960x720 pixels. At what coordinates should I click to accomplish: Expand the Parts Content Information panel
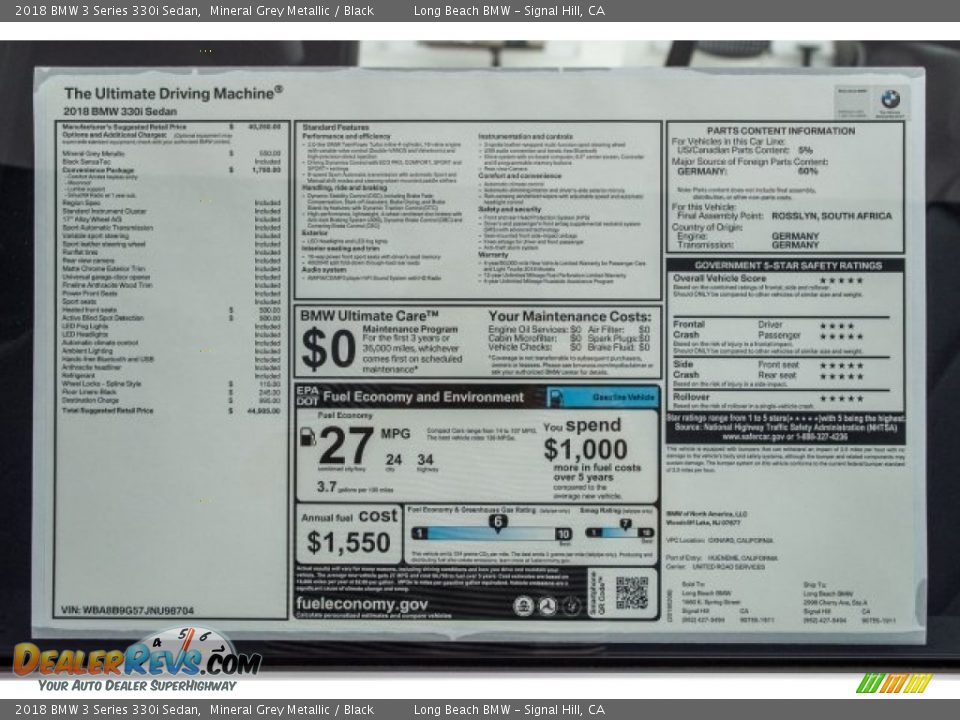click(x=782, y=128)
